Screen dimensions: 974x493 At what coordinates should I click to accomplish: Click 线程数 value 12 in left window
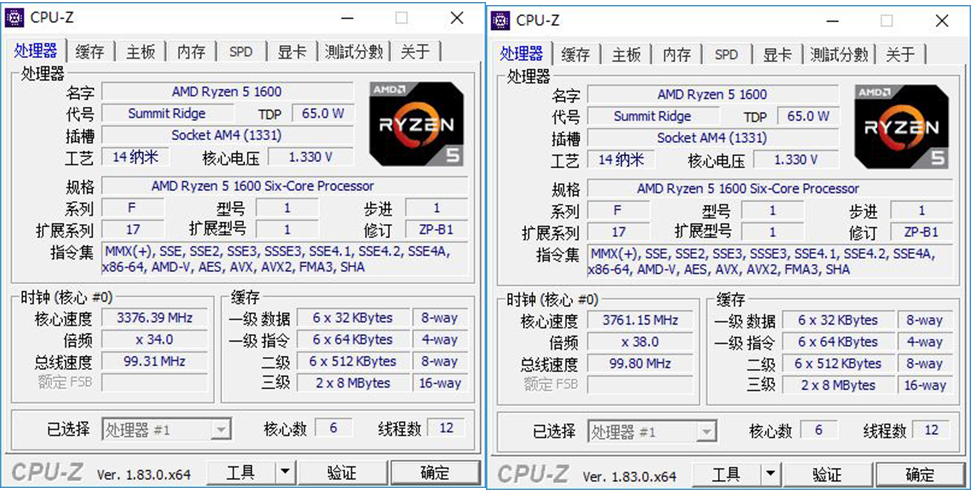click(x=446, y=428)
